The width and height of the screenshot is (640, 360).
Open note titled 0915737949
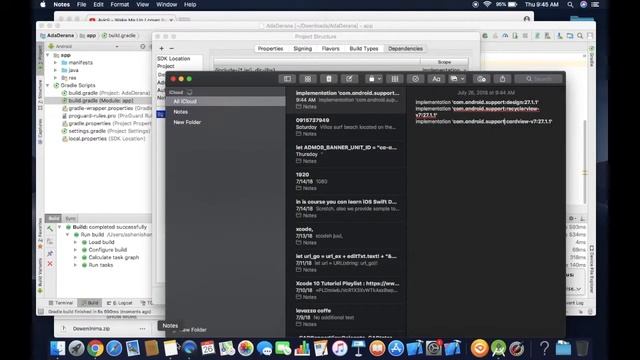click(x=346, y=127)
